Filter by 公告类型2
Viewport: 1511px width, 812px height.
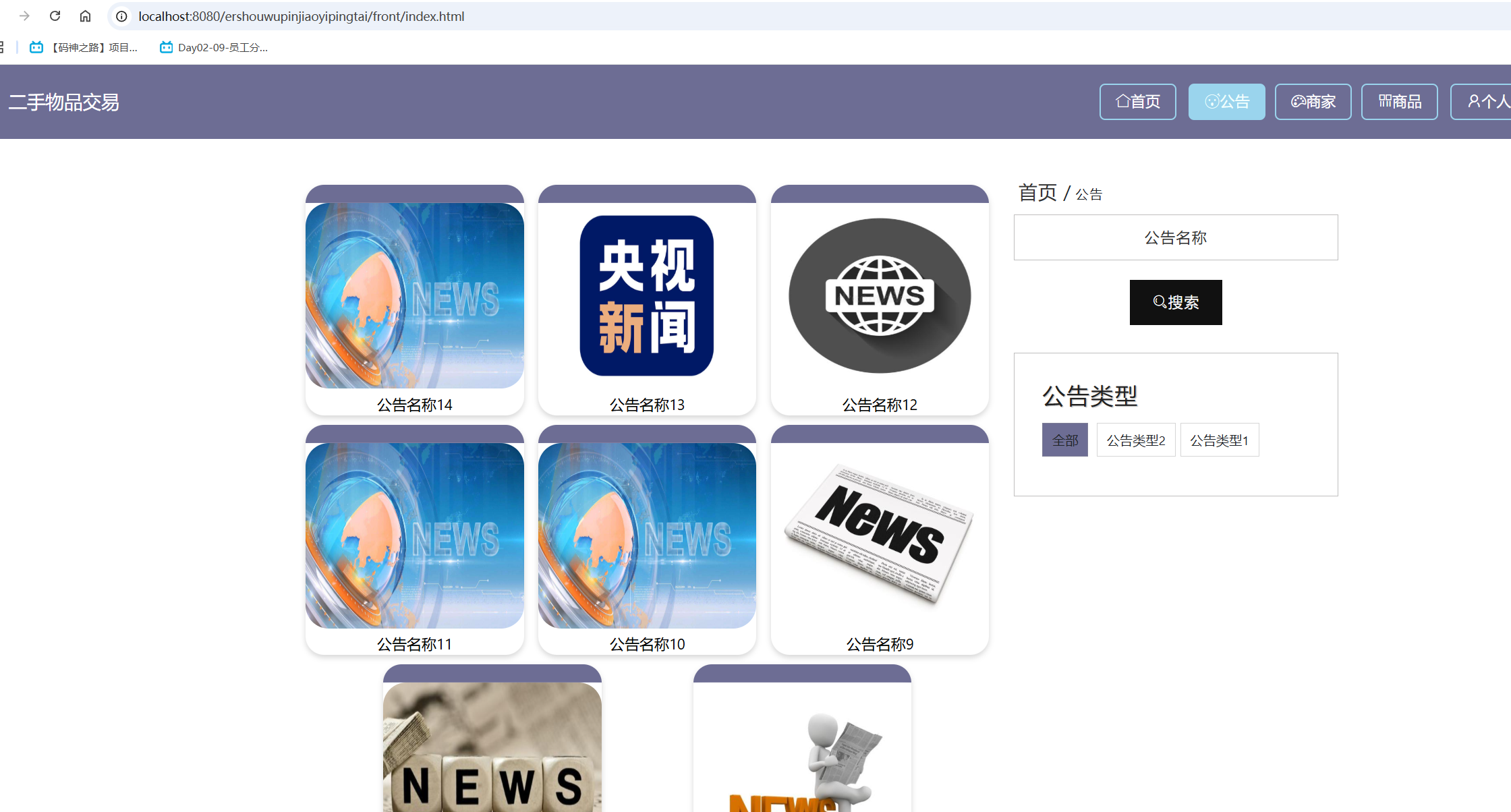click(x=1136, y=440)
